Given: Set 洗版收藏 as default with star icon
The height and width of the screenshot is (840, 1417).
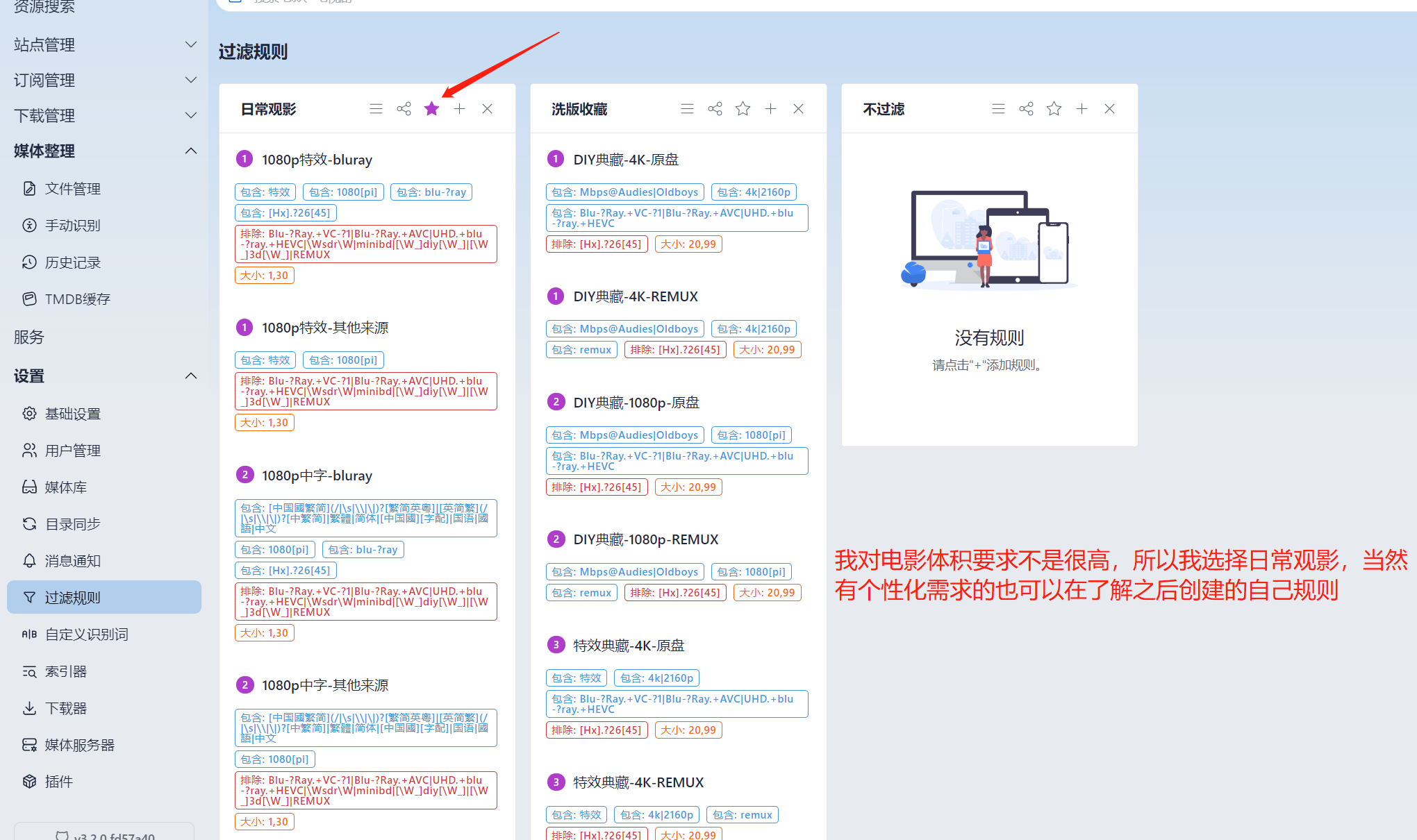Looking at the screenshot, I should tap(743, 109).
